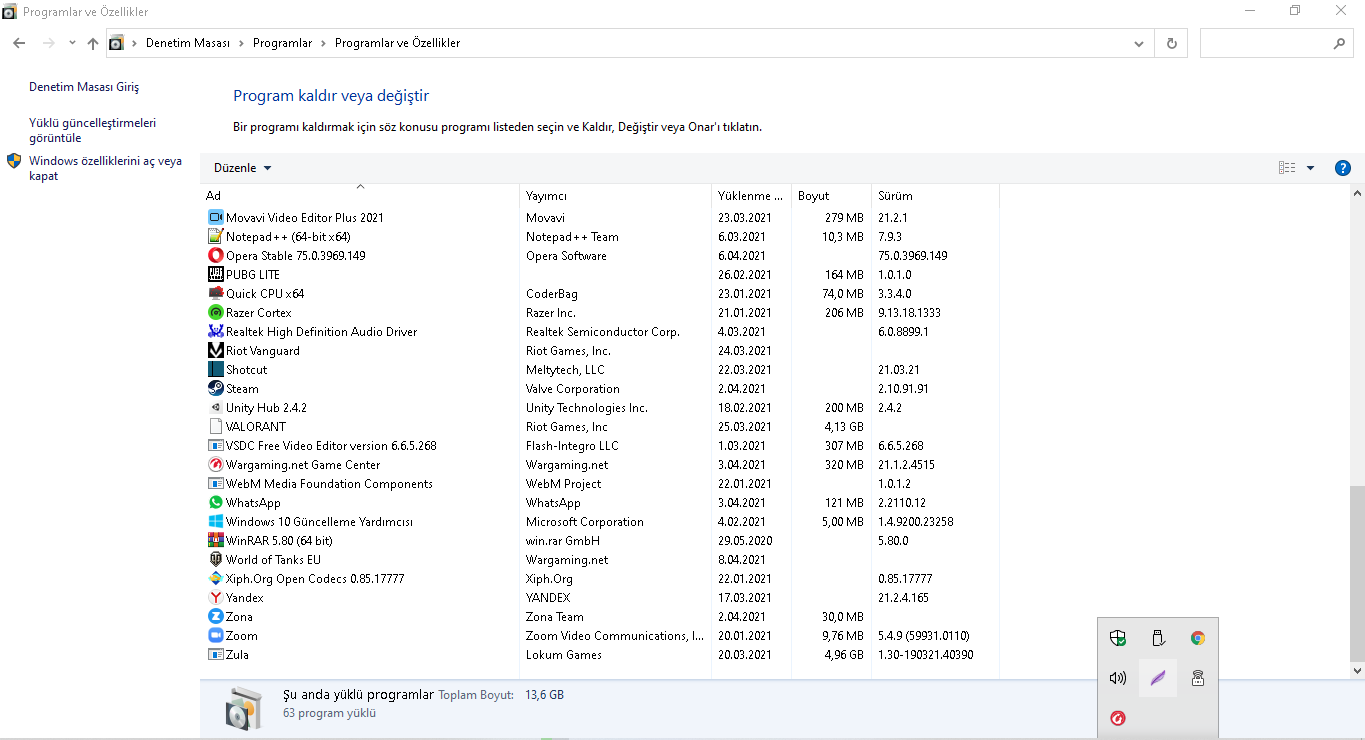
Task: Expand the view options dropdown arrow
Action: [1310, 168]
